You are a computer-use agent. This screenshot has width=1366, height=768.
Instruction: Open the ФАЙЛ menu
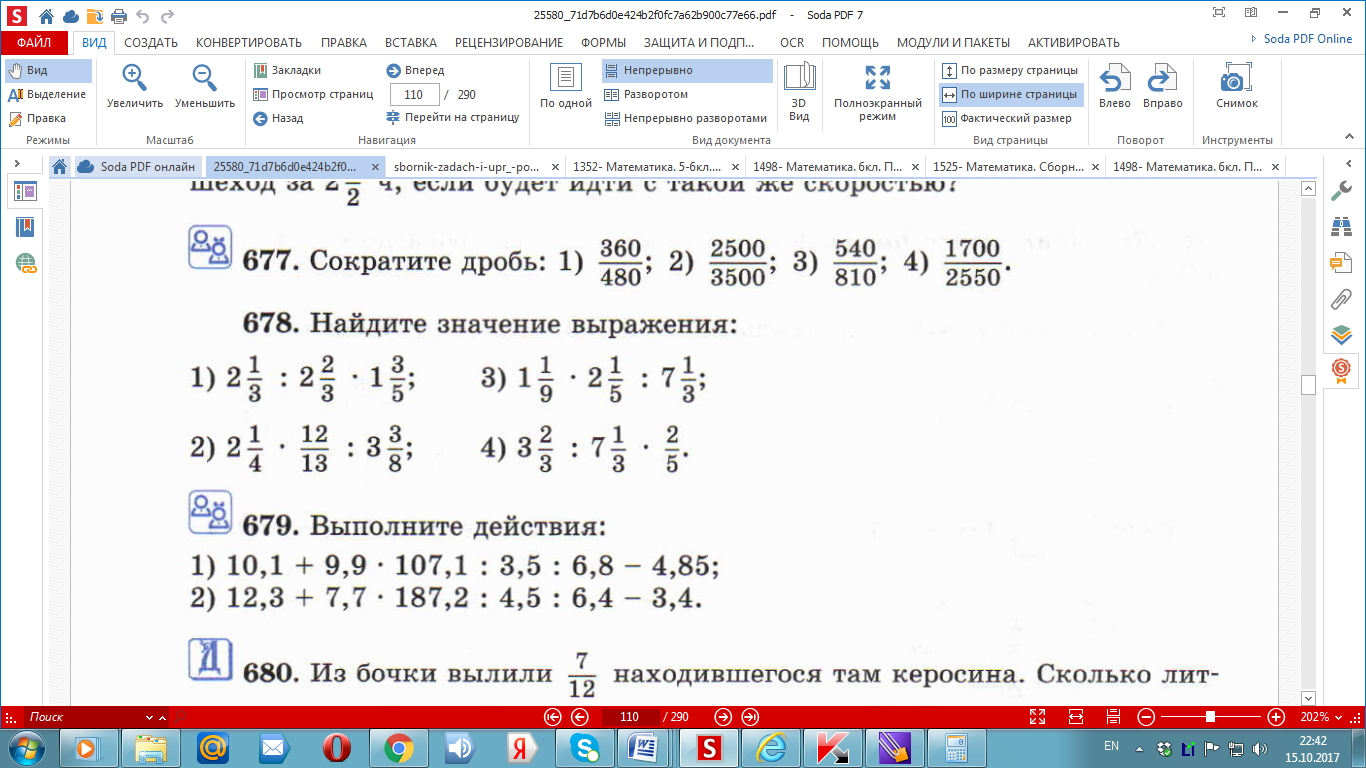point(34,42)
